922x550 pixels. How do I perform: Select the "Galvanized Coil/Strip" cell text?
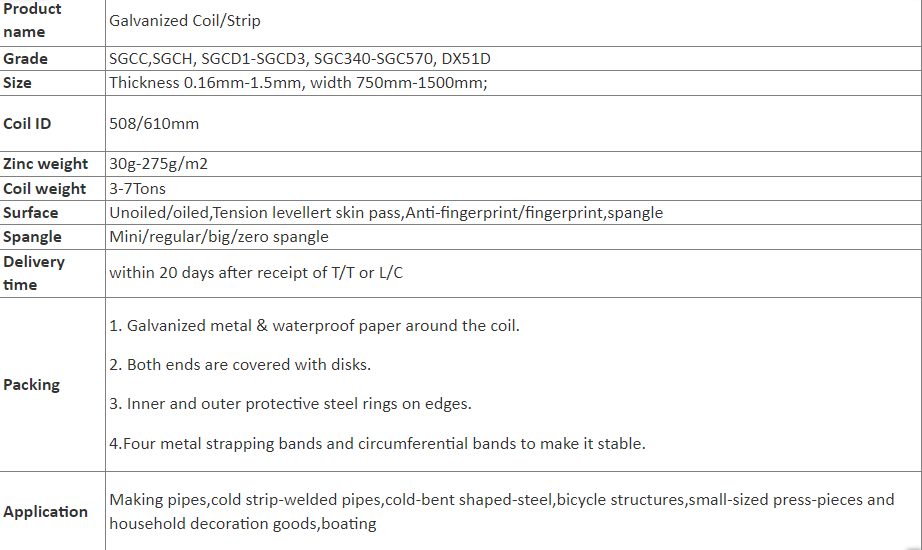pyautogui.click(x=185, y=20)
